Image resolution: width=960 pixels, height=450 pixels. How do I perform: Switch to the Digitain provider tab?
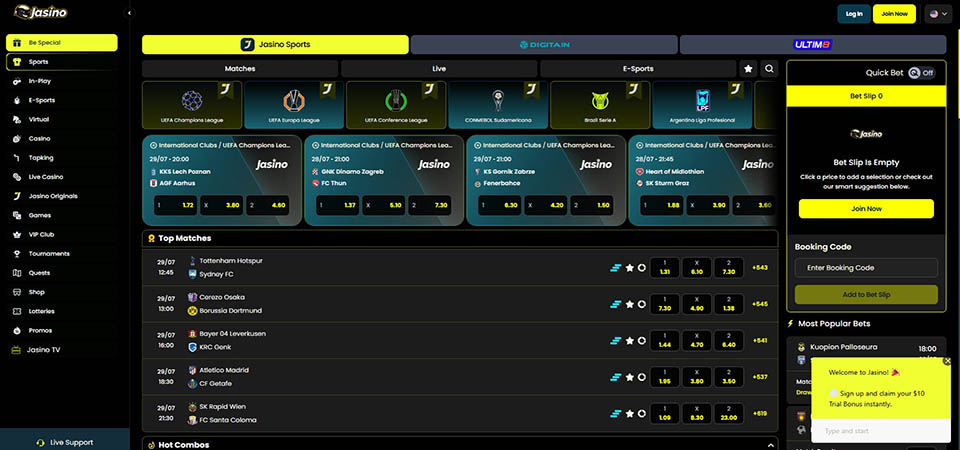tap(544, 45)
